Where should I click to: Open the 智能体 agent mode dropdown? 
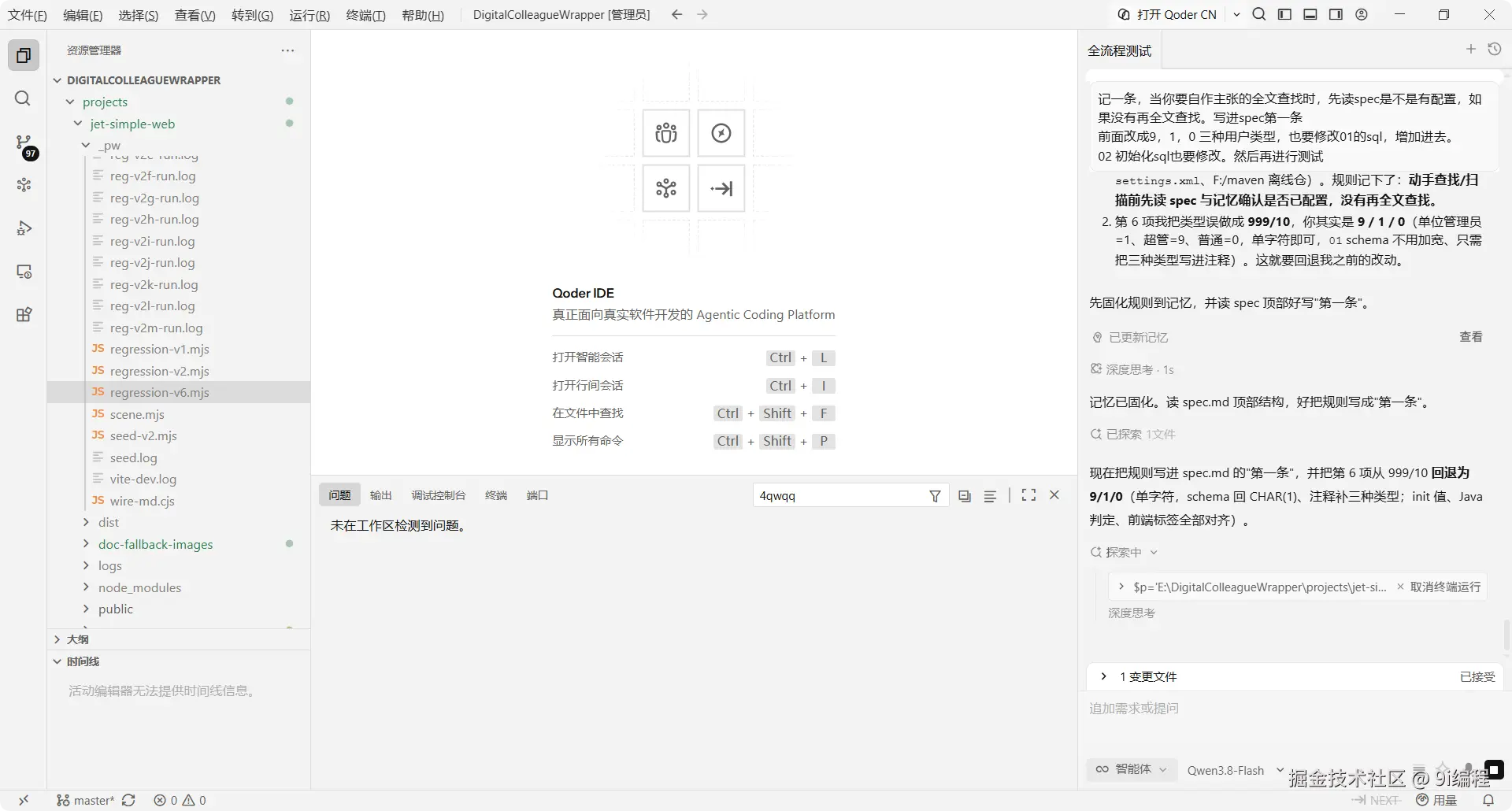[x=1132, y=769]
